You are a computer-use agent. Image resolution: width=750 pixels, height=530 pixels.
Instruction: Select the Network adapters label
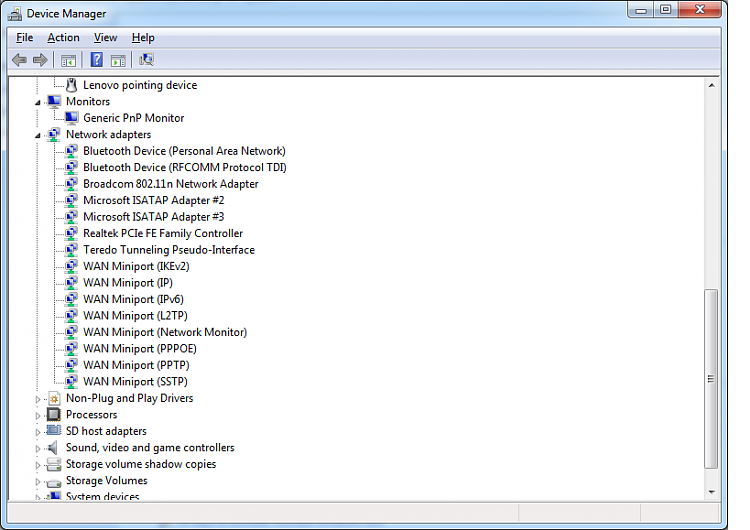(109, 134)
